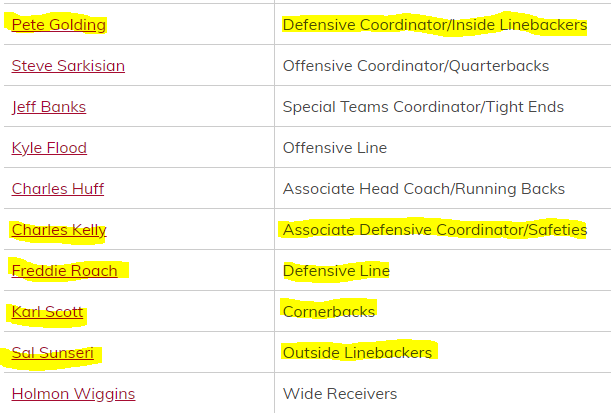This screenshot has width=611, height=415.
Task: Click the Associate Defensive Coordinator/Safeties cell
Action: [x=434, y=230]
